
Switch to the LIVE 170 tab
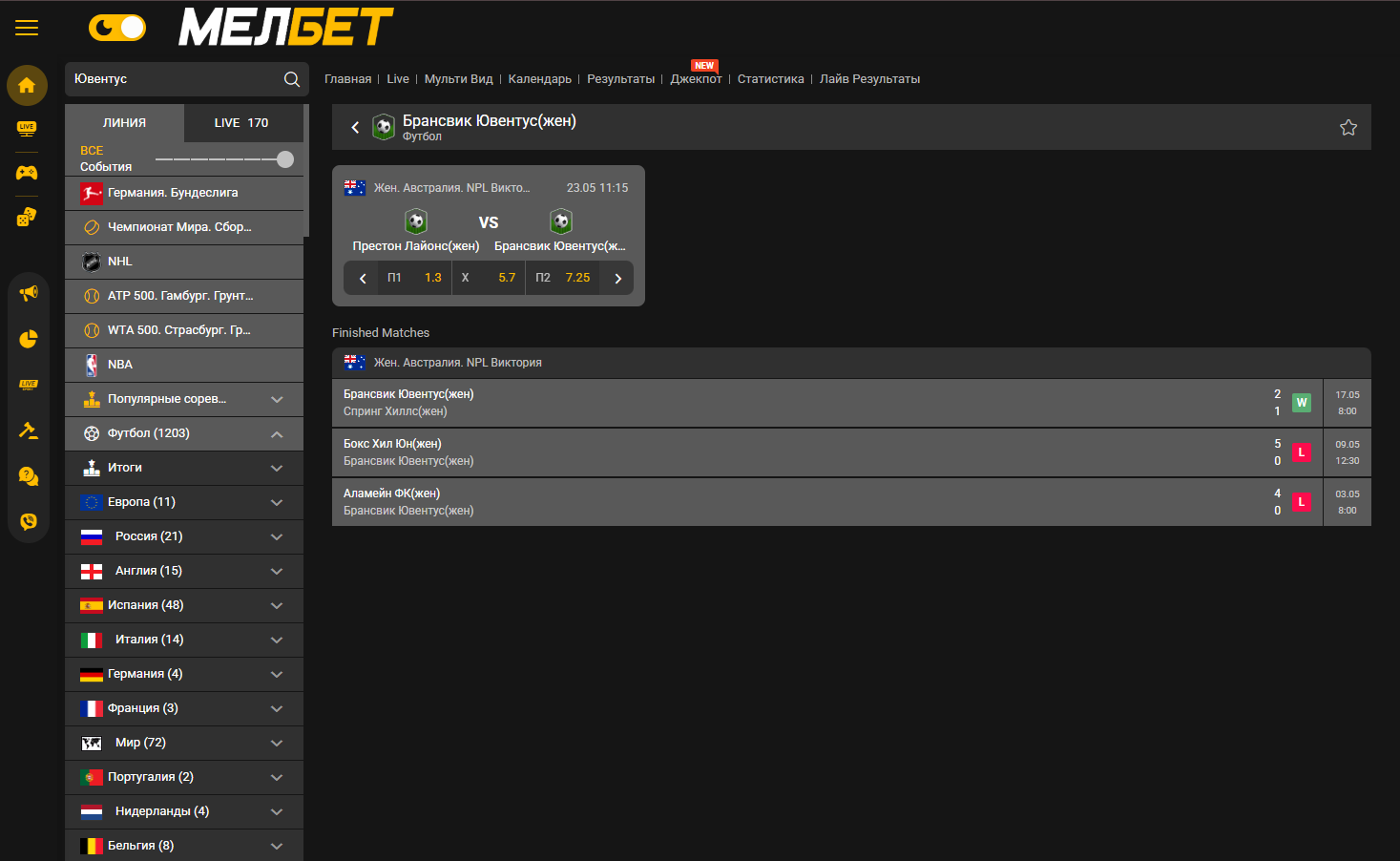(x=241, y=123)
